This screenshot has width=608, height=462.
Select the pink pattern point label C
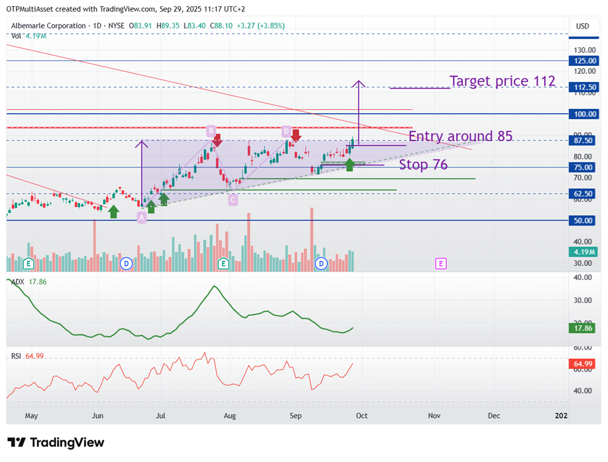(x=232, y=200)
